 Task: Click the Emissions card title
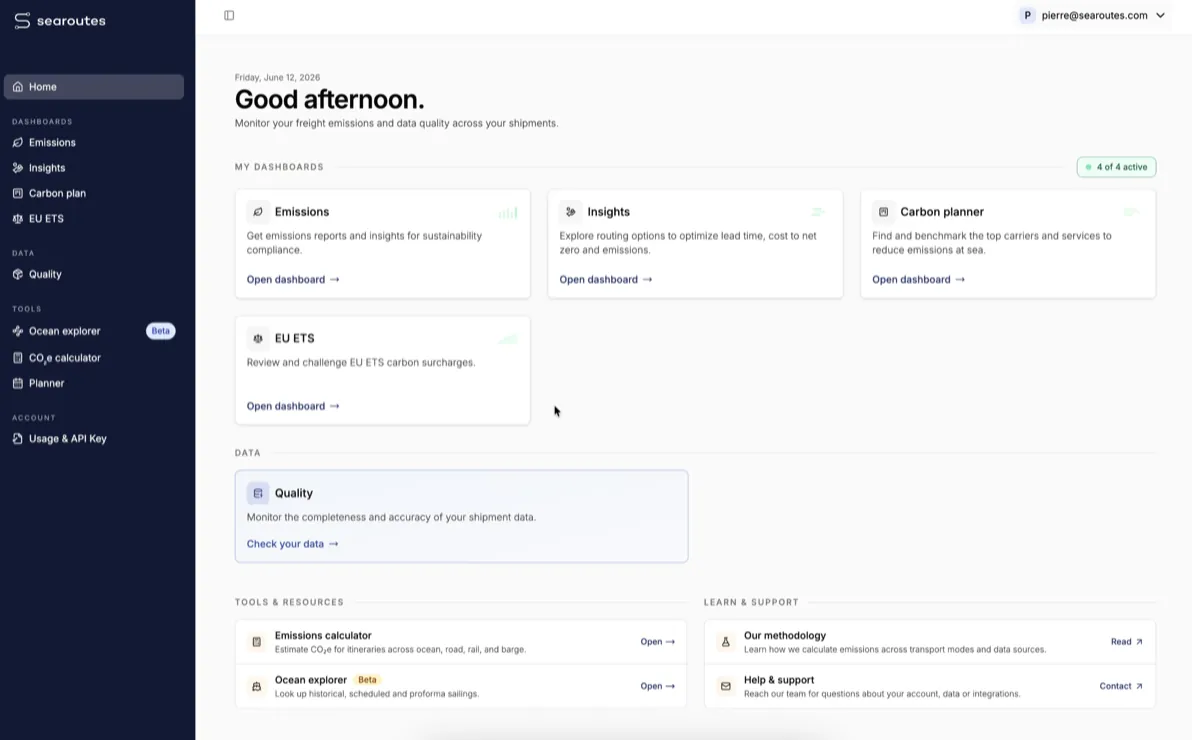pos(302,212)
